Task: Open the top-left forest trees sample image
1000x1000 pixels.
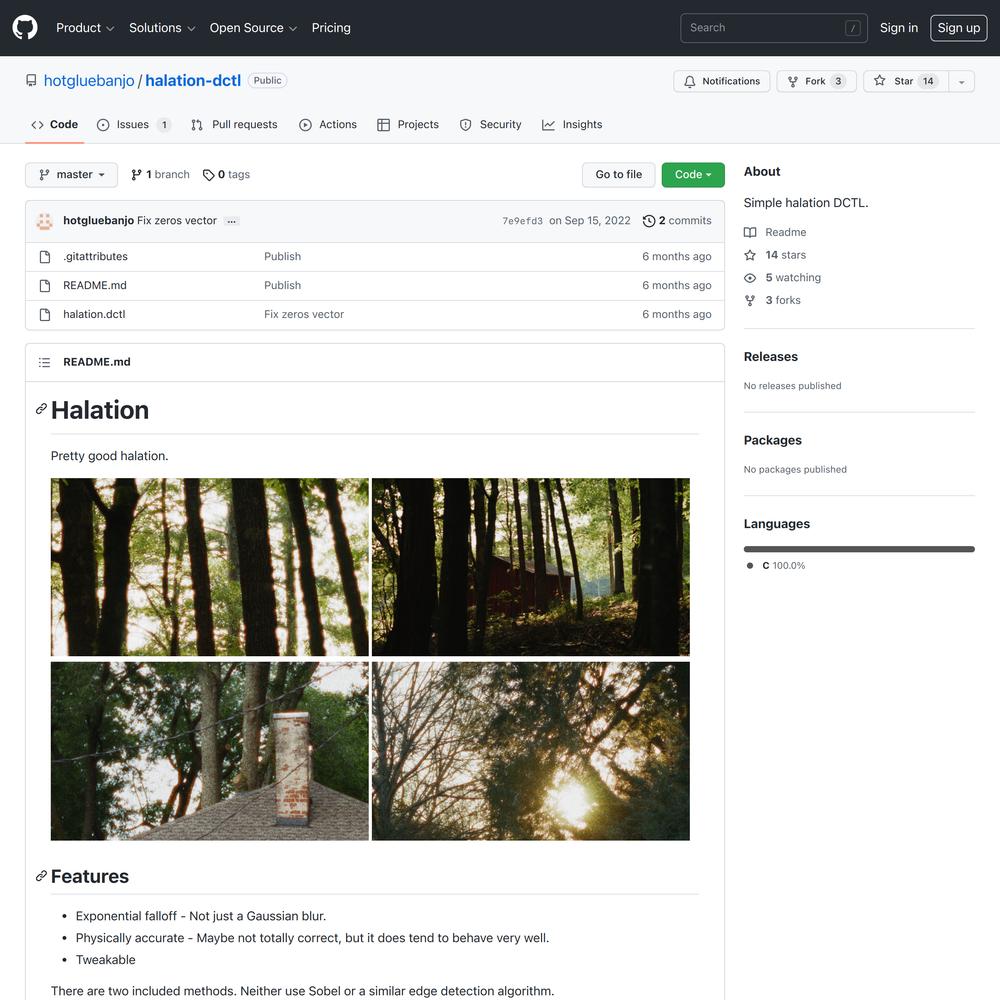Action: coord(210,567)
